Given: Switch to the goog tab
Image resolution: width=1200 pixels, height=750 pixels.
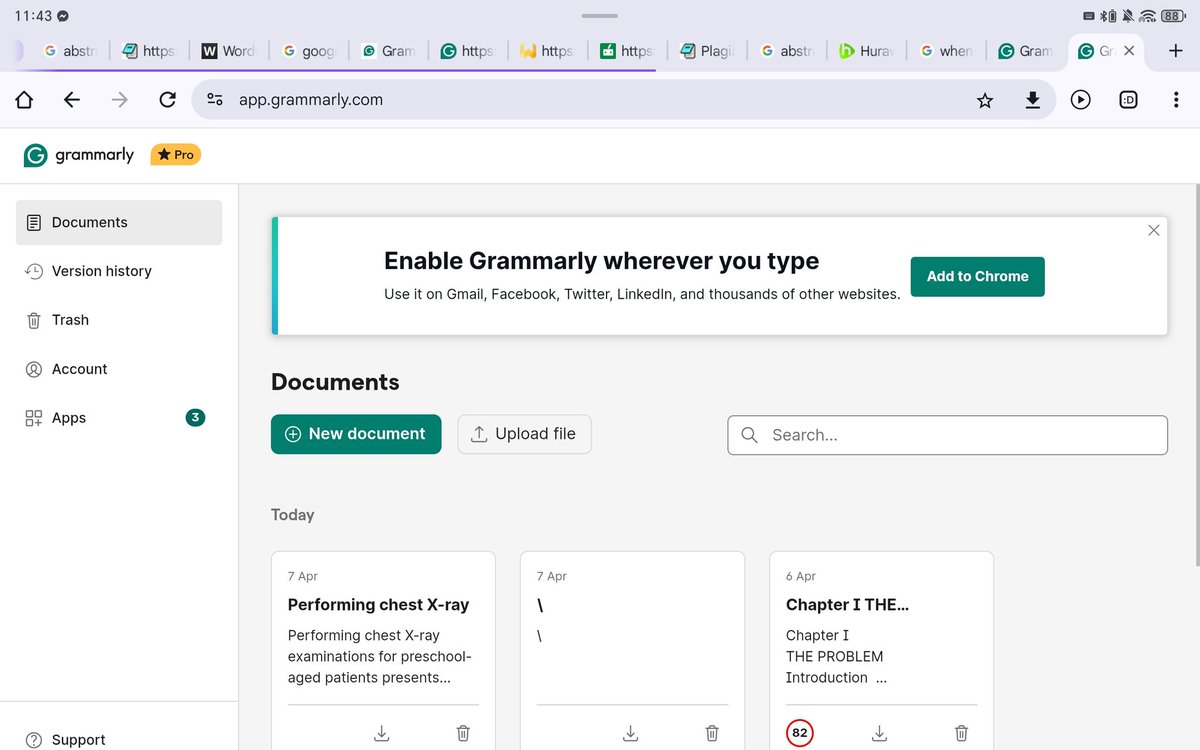Looking at the screenshot, I should click(309, 51).
